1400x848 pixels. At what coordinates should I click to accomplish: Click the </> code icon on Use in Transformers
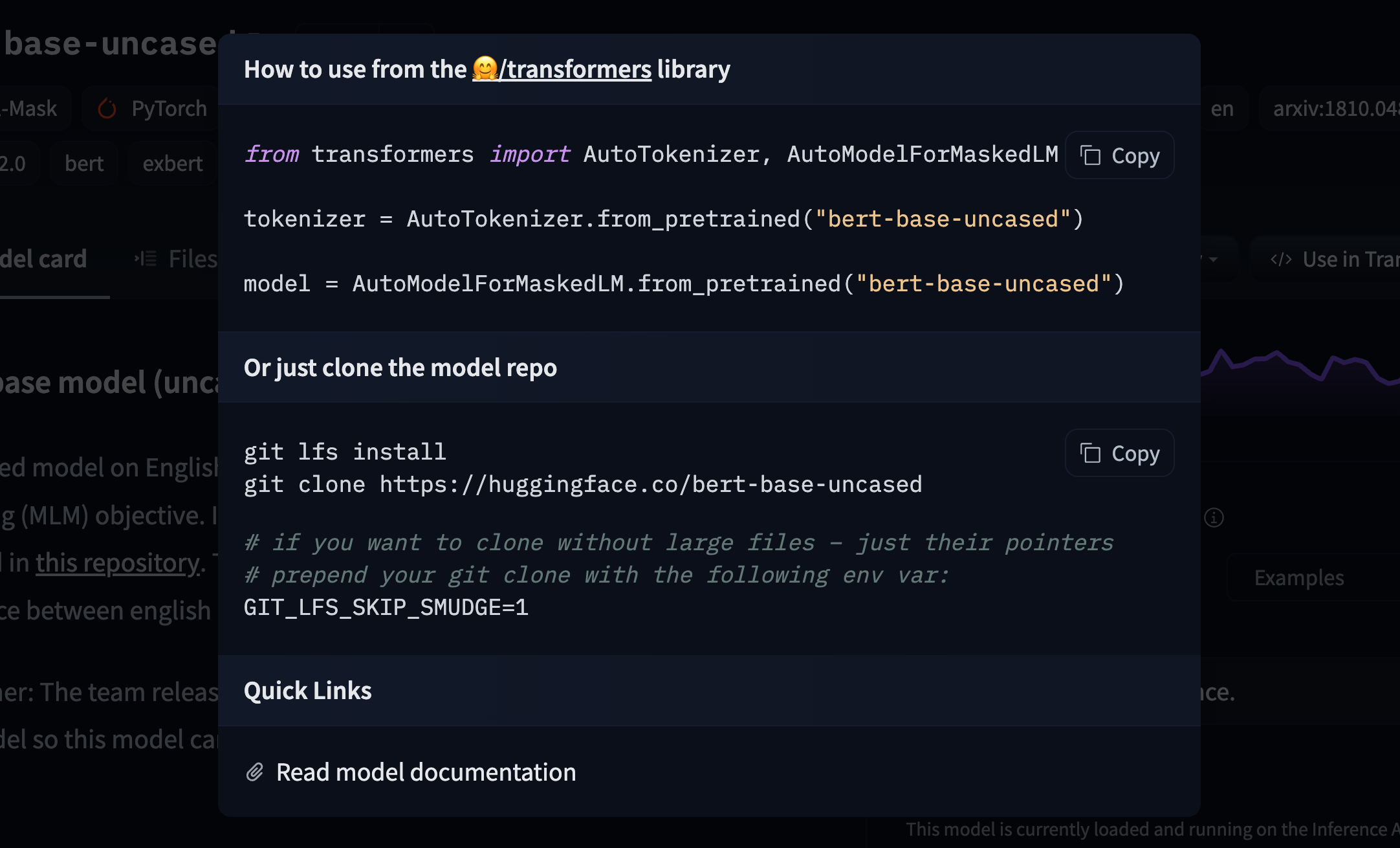1281,259
